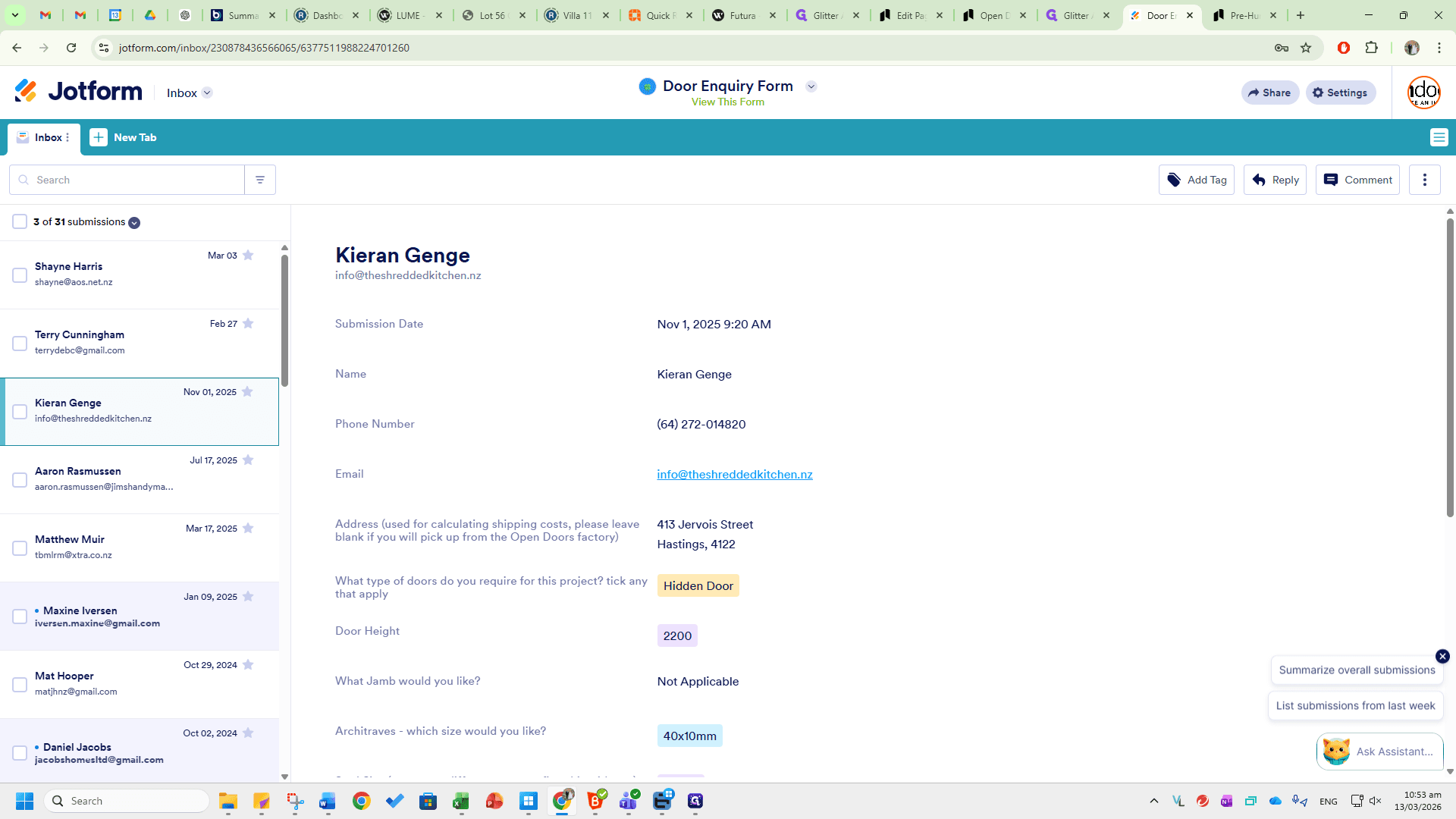Open the Ask Assistant chat avatar
Viewport: 1456px width, 819px height.
click(x=1335, y=752)
